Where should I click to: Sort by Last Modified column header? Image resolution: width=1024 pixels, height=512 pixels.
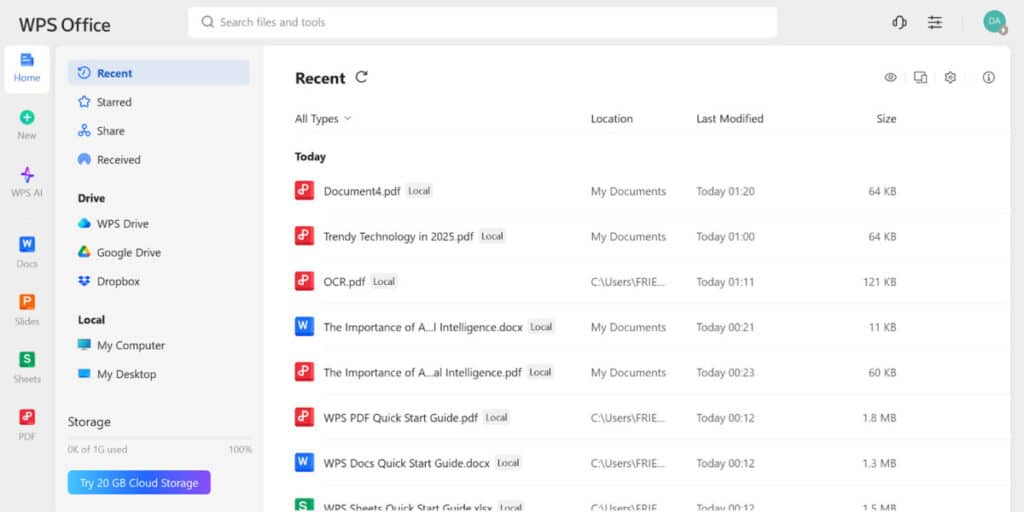click(729, 119)
